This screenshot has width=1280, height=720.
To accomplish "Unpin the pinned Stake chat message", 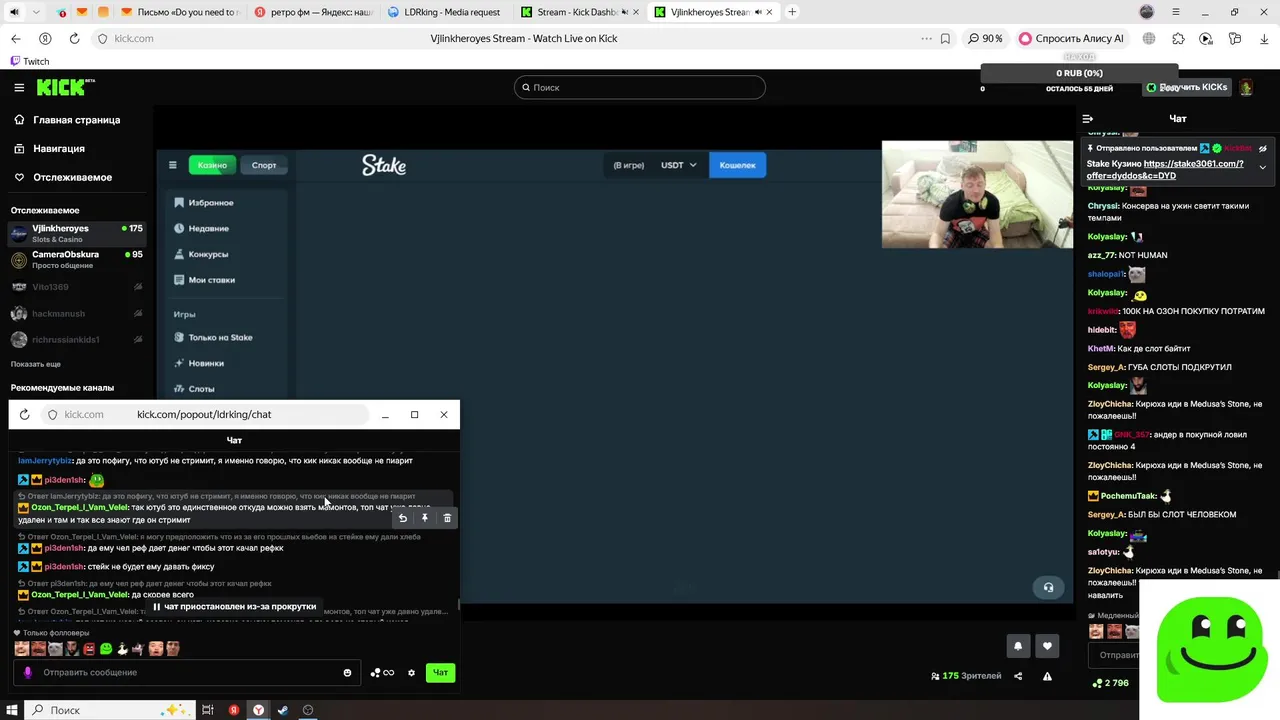I will [x=1263, y=148].
